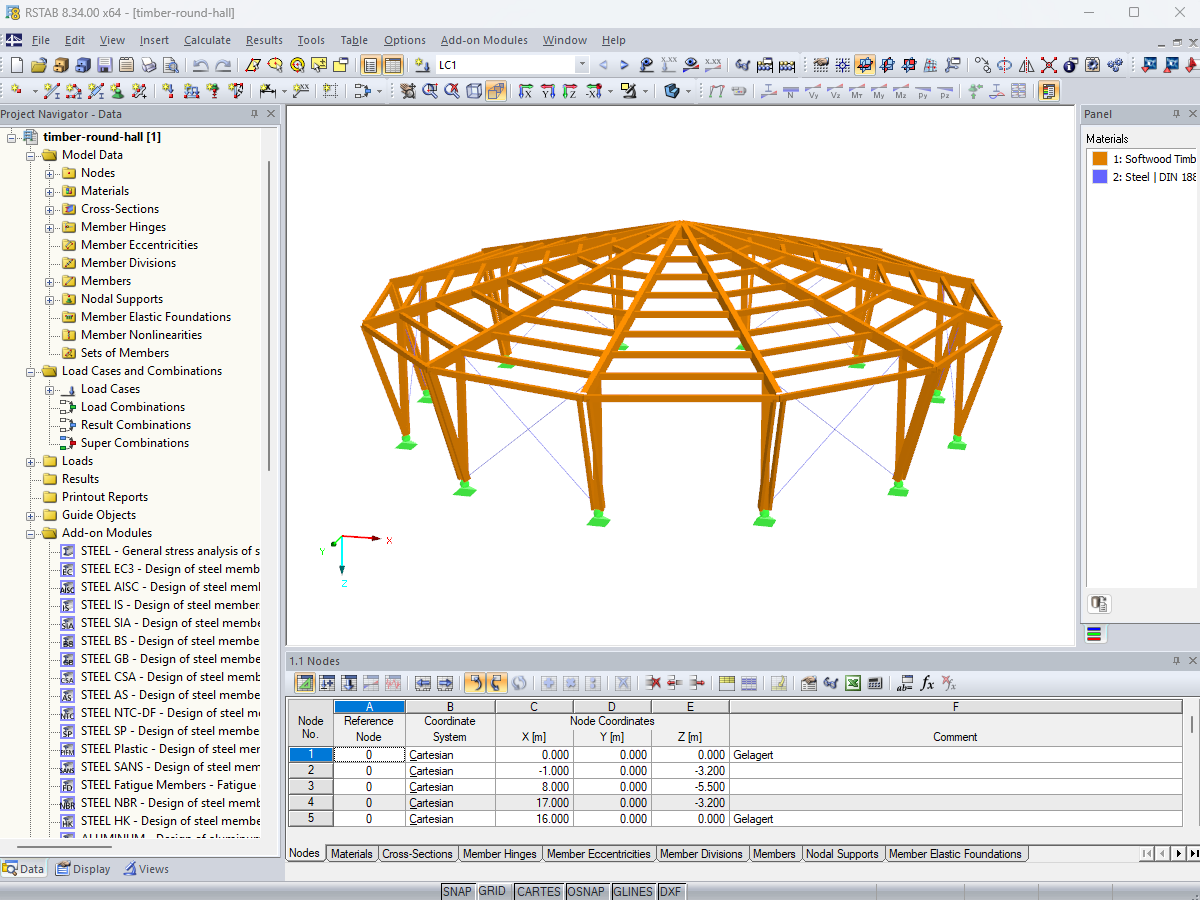Switch to the Views navigator tab
1200x900 pixels.
pos(146,869)
